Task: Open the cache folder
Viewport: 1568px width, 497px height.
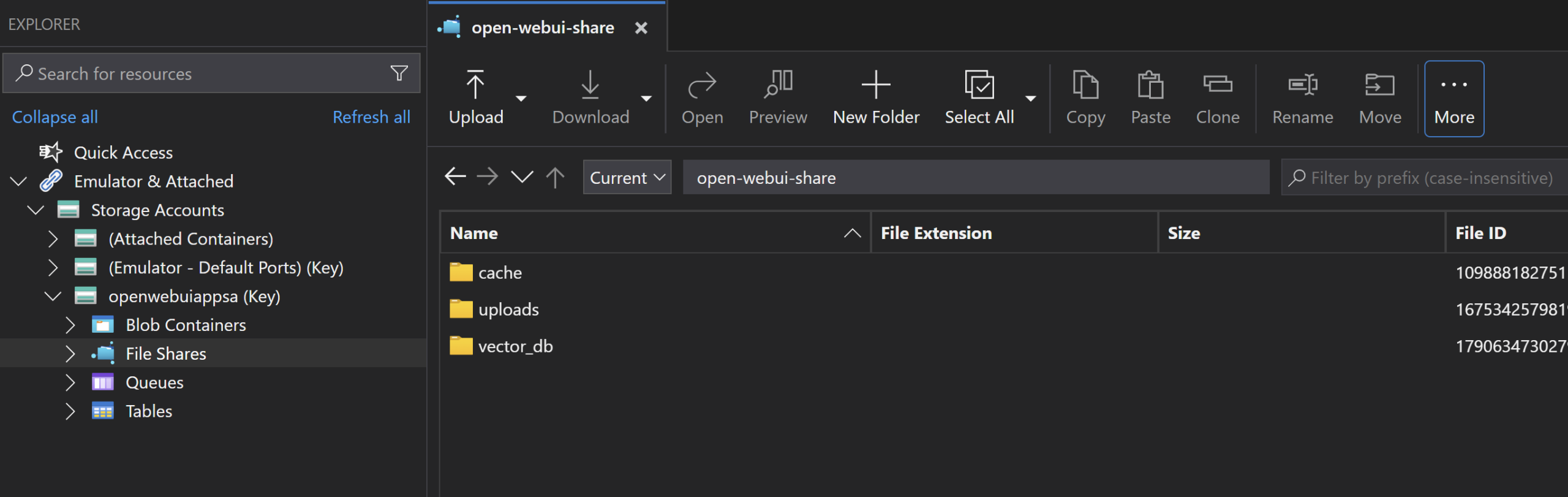Action: tap(500, 273)
